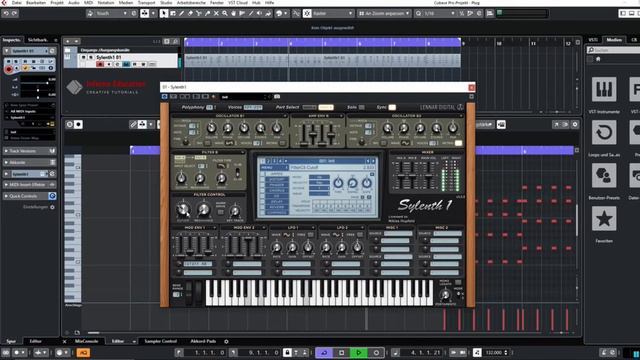Click the gear icon next to Akkord-Pads

click(x=226, y=342)
